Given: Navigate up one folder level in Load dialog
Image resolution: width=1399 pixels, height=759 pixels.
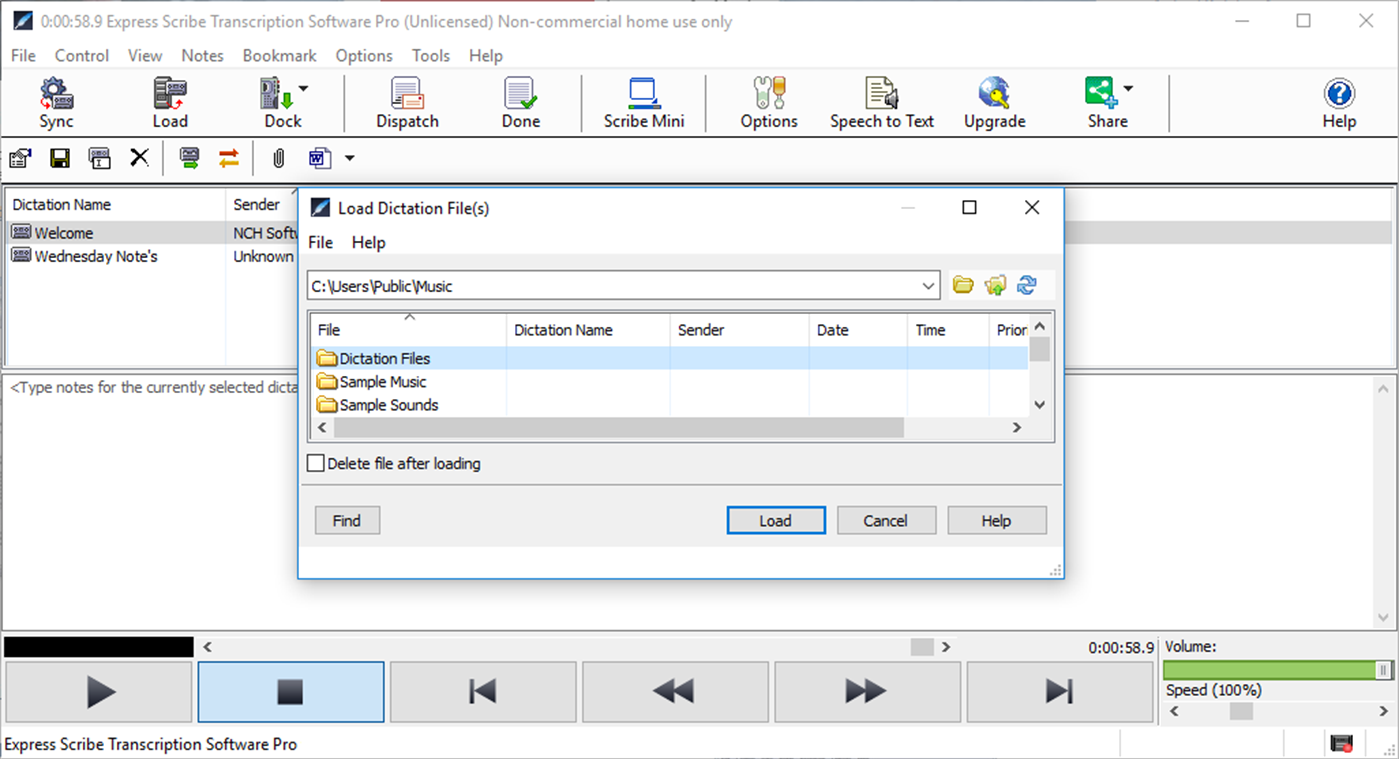Looking at the screenshot, I should 995,285.
